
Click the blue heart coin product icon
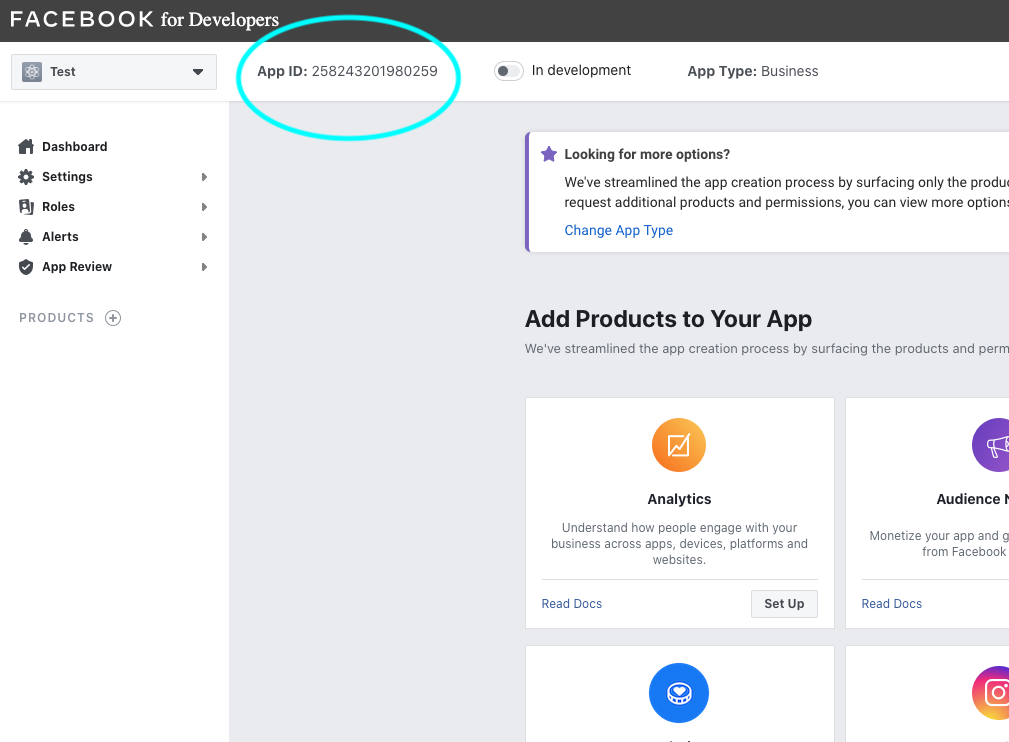point(679,693)
